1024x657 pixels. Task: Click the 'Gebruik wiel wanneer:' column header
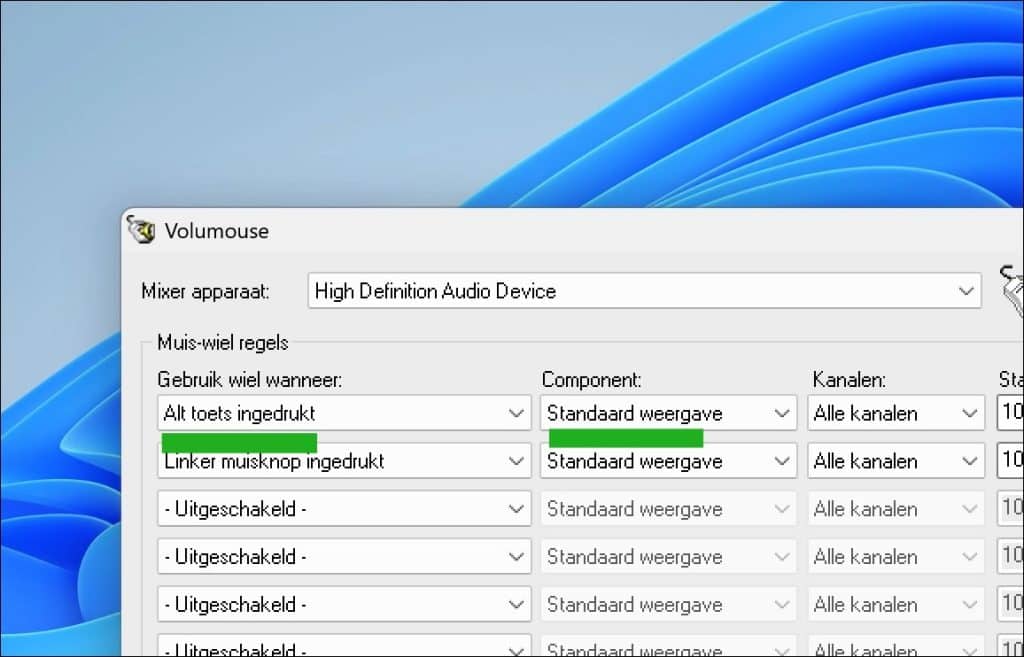tap(249, 379)
